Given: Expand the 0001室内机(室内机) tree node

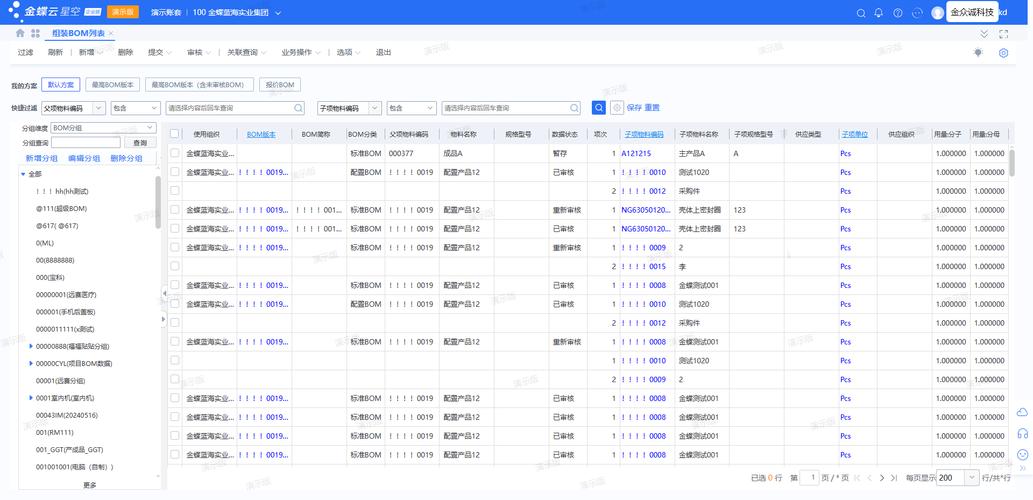Looking at the screenshot, I should click(x=31, y=398).
